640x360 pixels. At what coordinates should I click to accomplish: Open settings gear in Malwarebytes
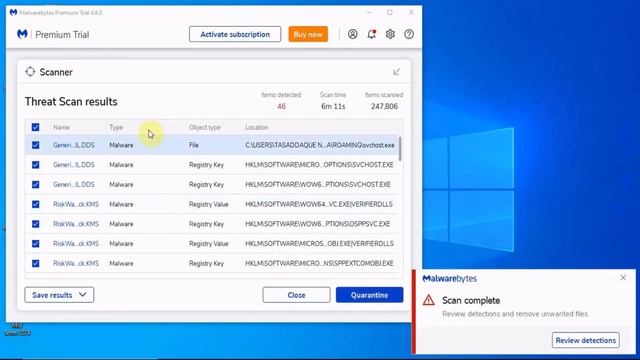pos(390,34)
